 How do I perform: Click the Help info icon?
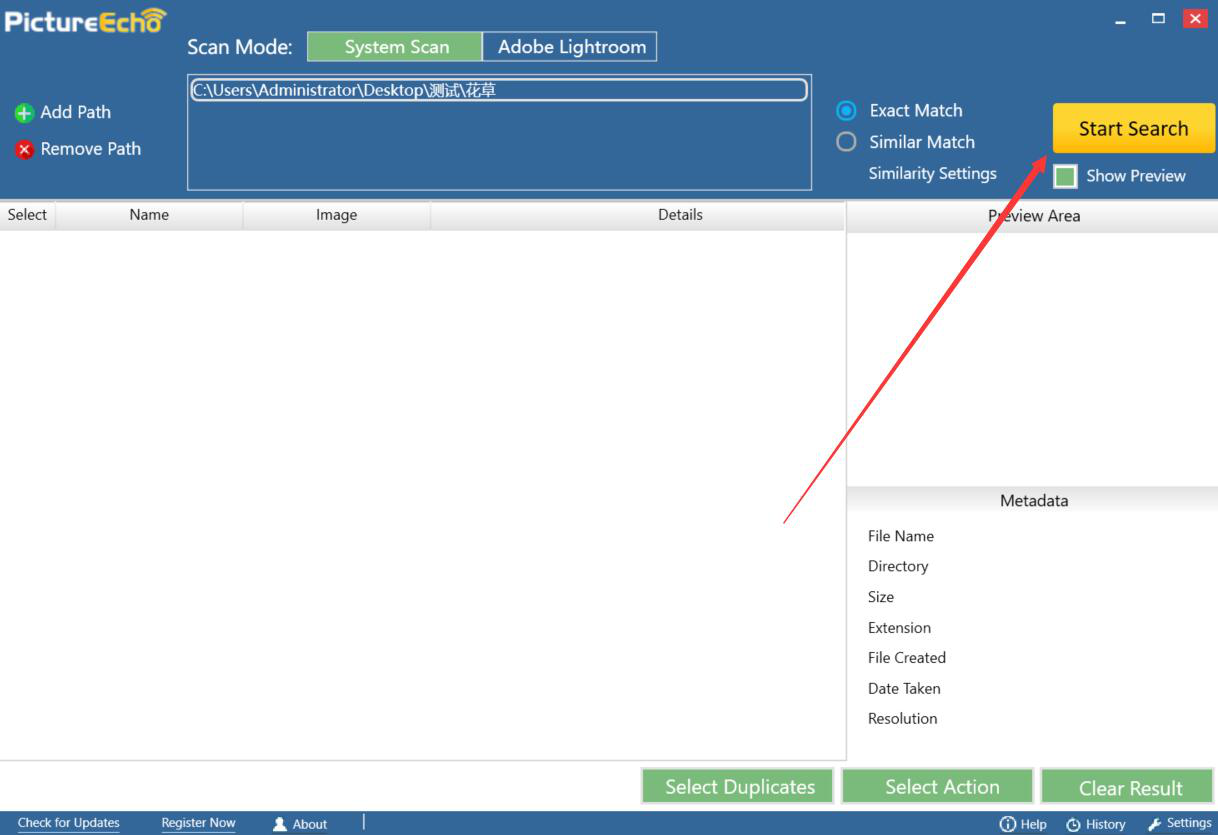1008,824
